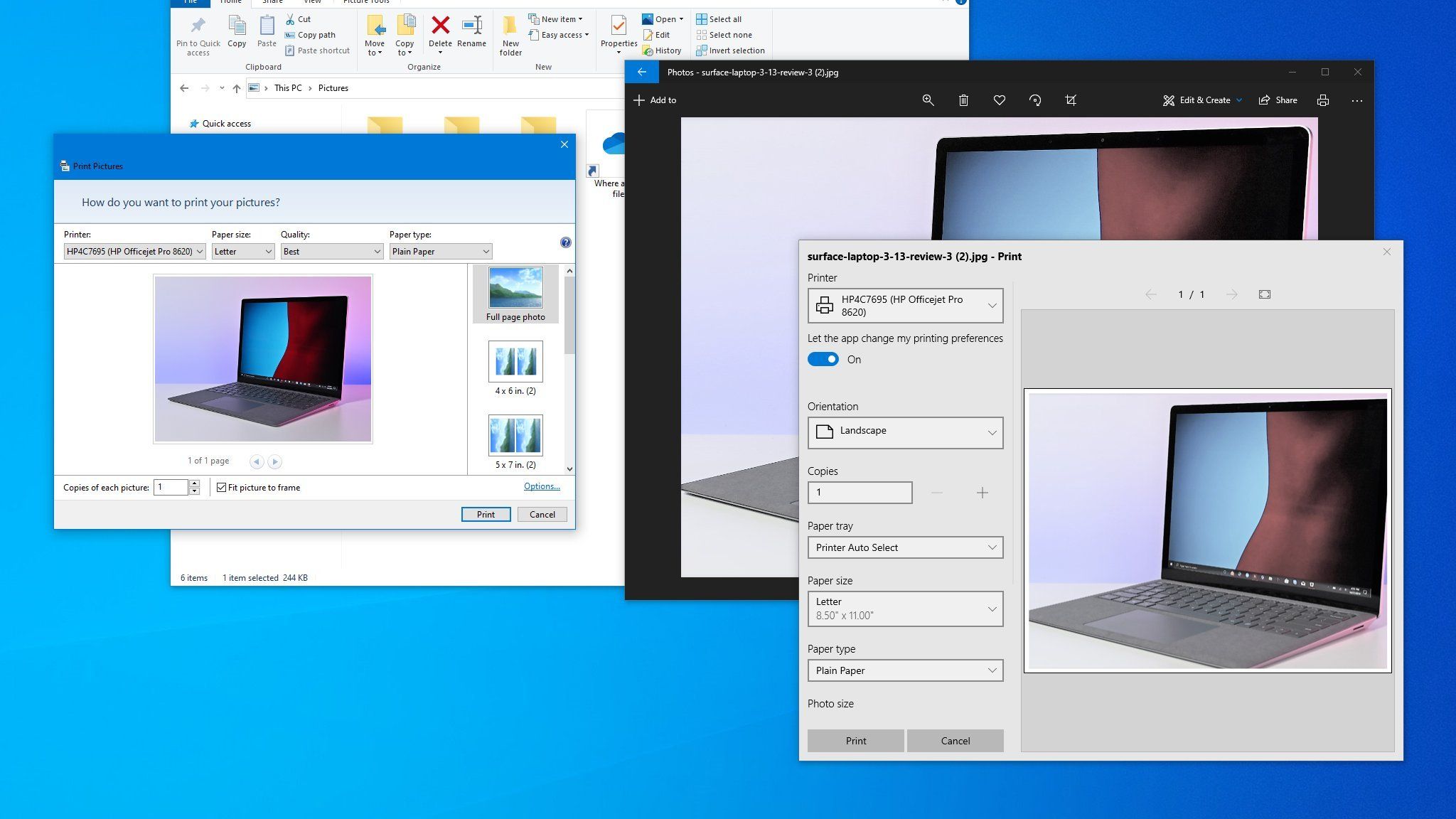Click the printer icon in Photos toolbar

coord(1322,100)
